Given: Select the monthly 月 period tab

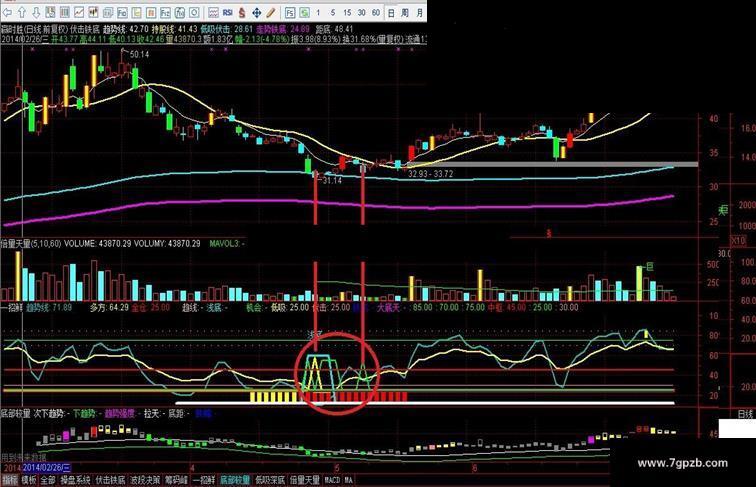Looking at the screenshot, I should click(x=419, y=13).
